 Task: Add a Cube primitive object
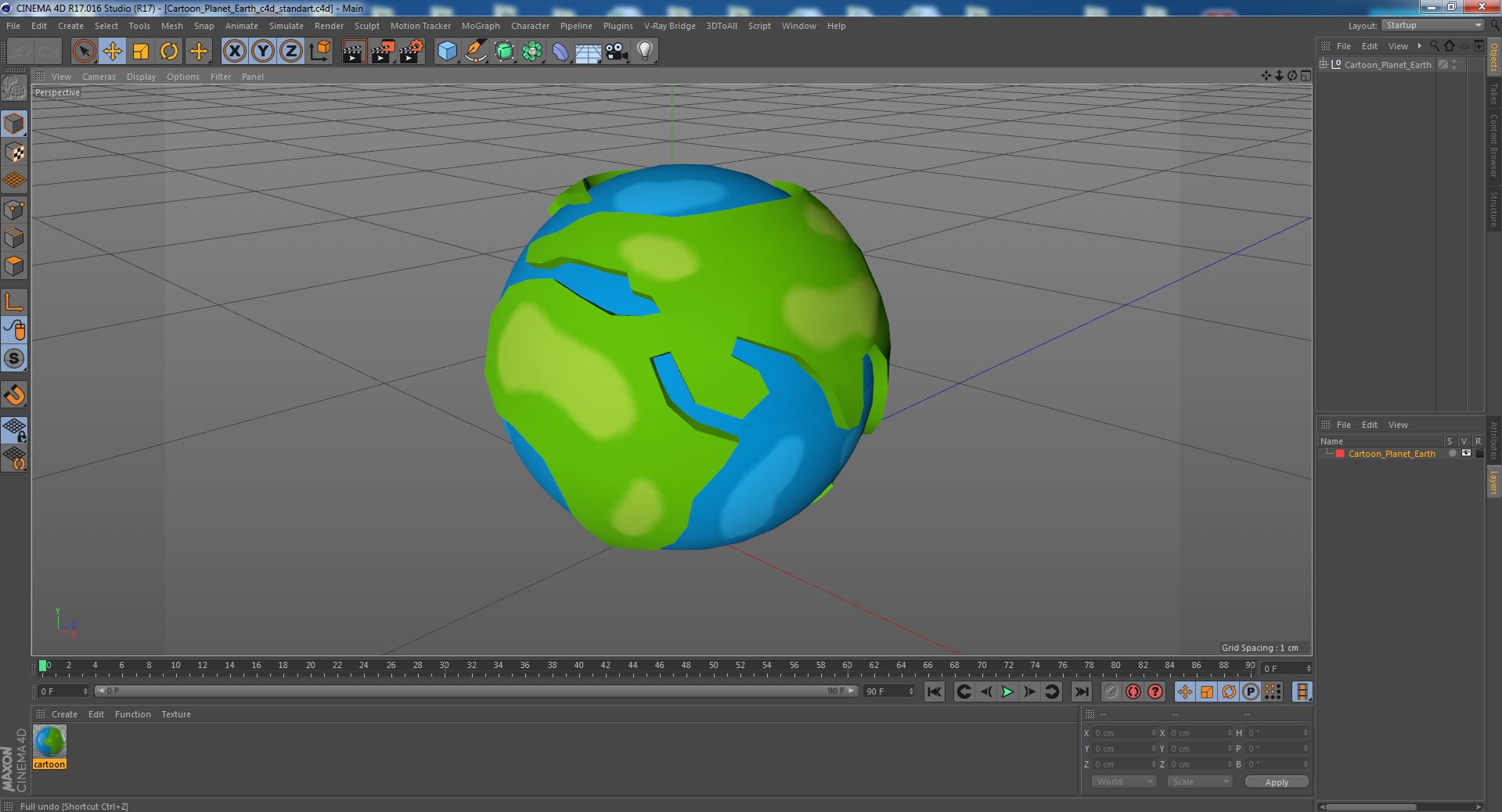(x=447, y=52)
